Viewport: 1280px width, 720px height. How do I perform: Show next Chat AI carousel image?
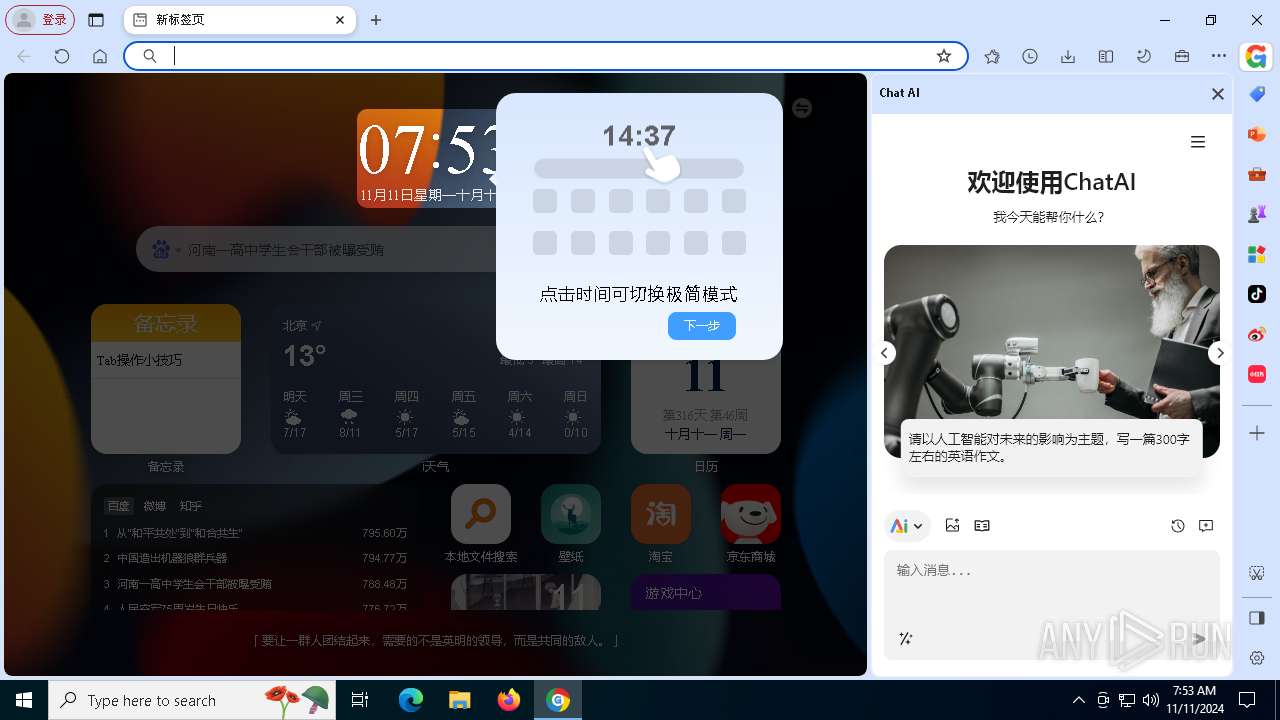1219,353
